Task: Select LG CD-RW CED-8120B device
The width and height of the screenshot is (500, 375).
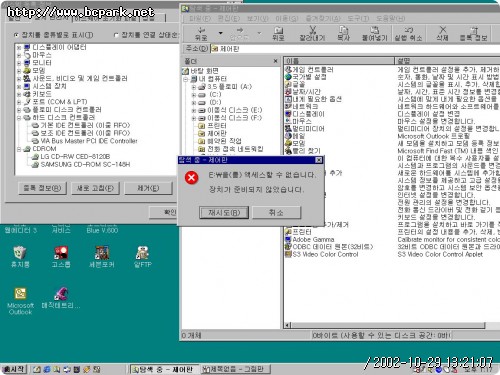Action: coord(75,156)
